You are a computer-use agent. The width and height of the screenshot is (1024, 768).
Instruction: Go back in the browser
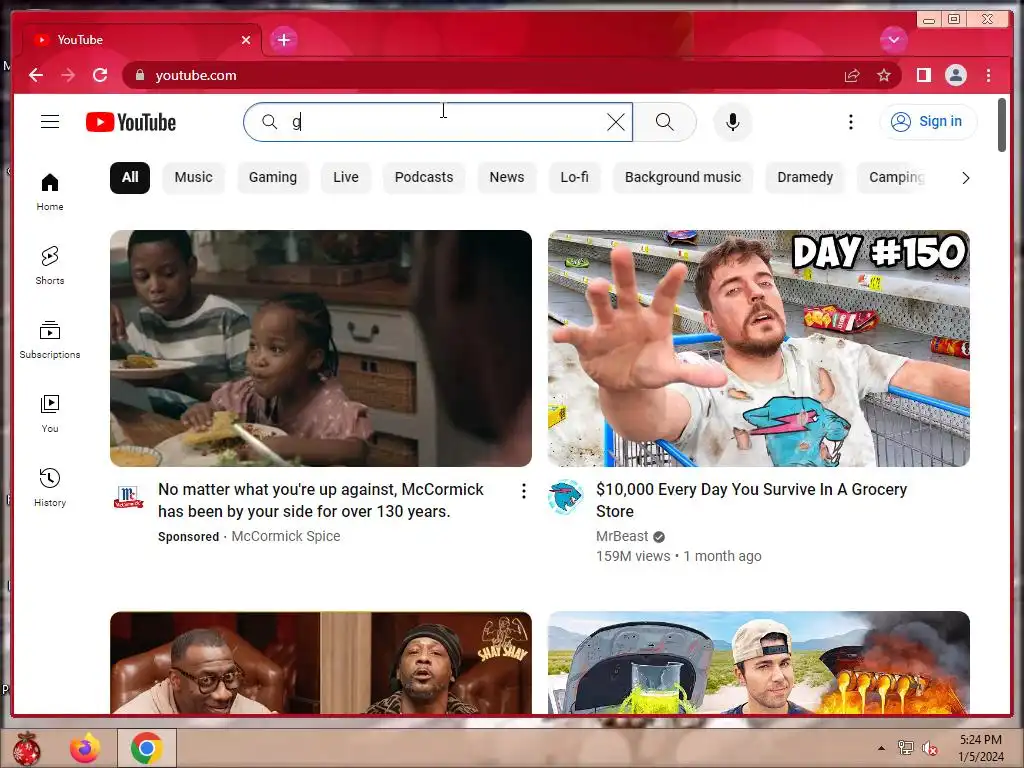(36, 75)
